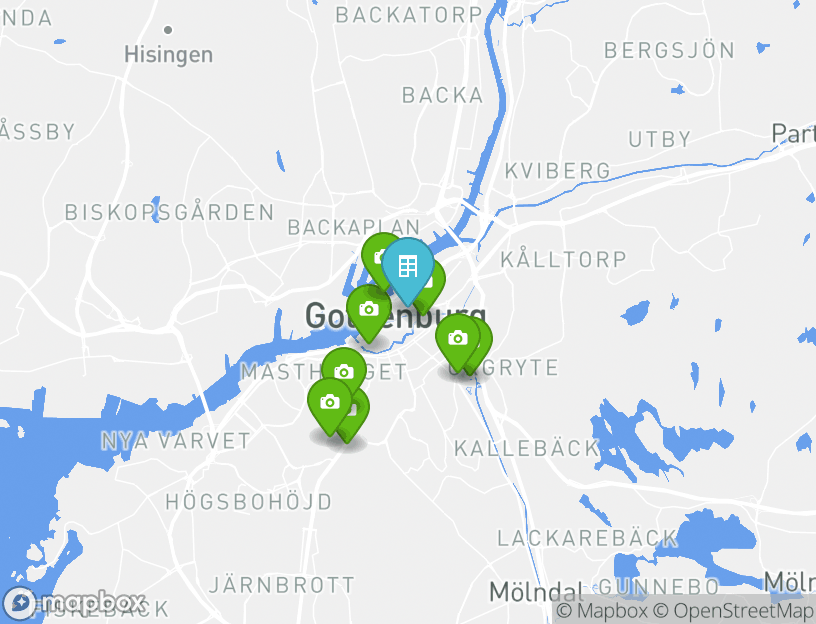
Task: Open the © Mapbox attribution link
Action: coord(602,610)
